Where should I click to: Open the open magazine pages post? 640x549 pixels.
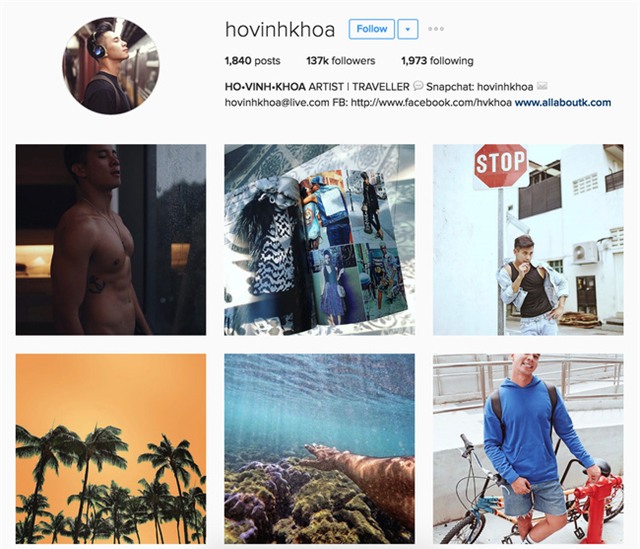tap(319, 240)
